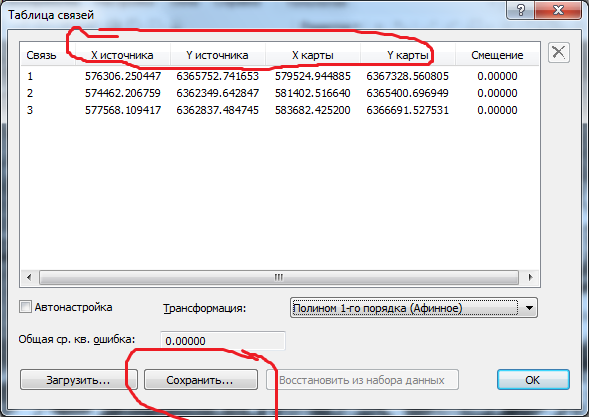
Task: Click the Общая ср. кв. ошибка field
Action: 223,341
